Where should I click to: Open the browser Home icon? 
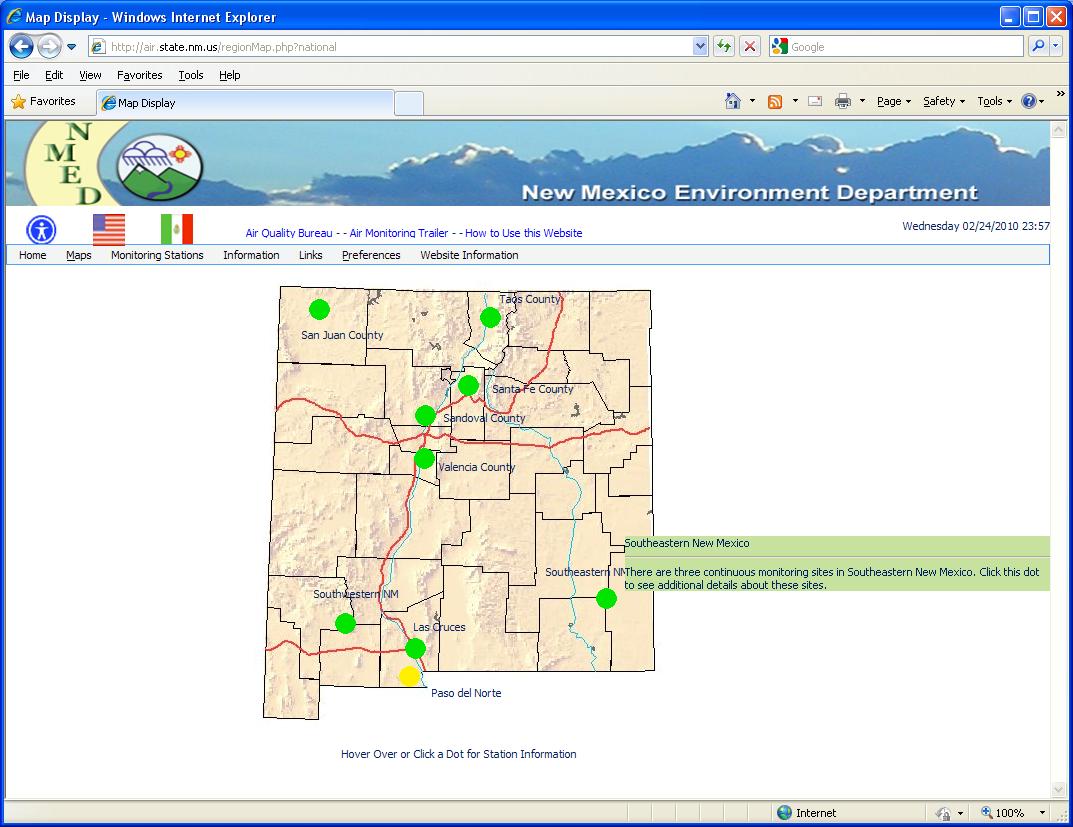[x=732, y=101]
